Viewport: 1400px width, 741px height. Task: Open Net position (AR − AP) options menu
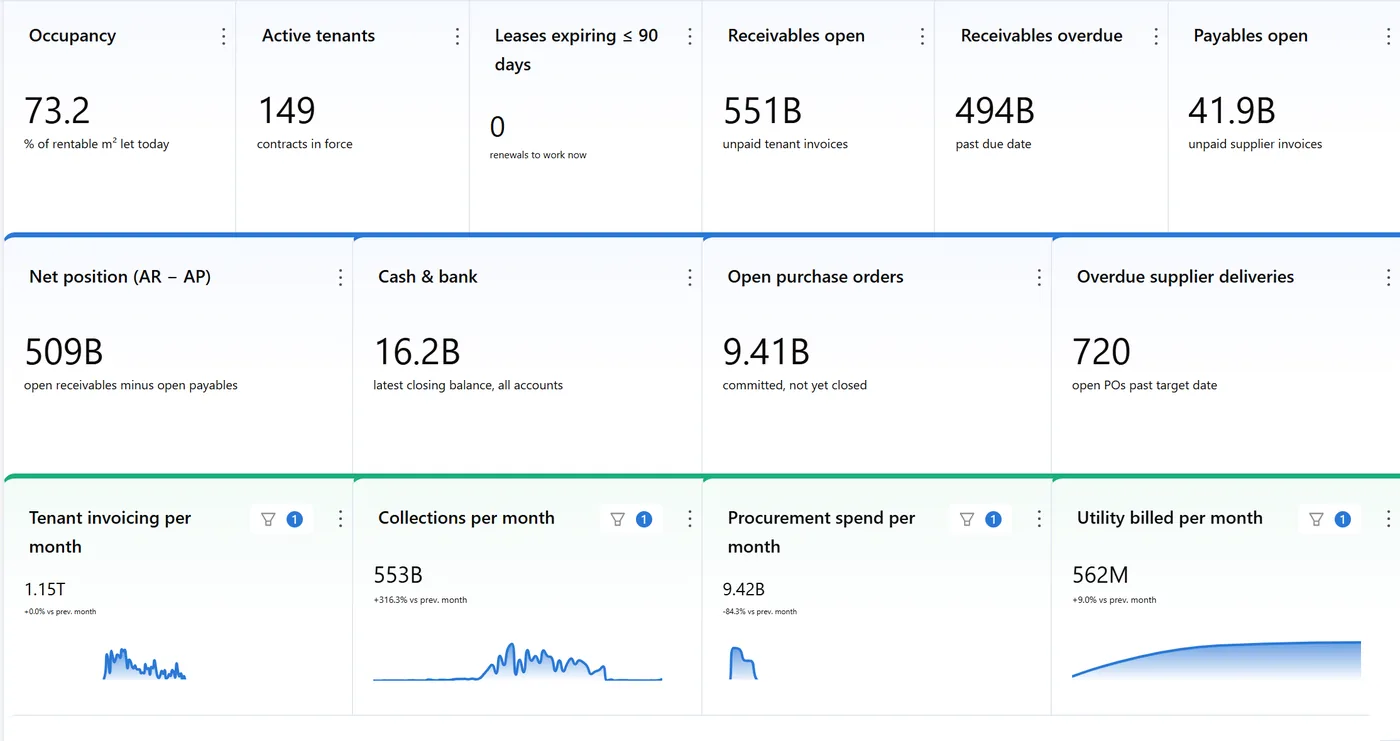tap(340, 277)
